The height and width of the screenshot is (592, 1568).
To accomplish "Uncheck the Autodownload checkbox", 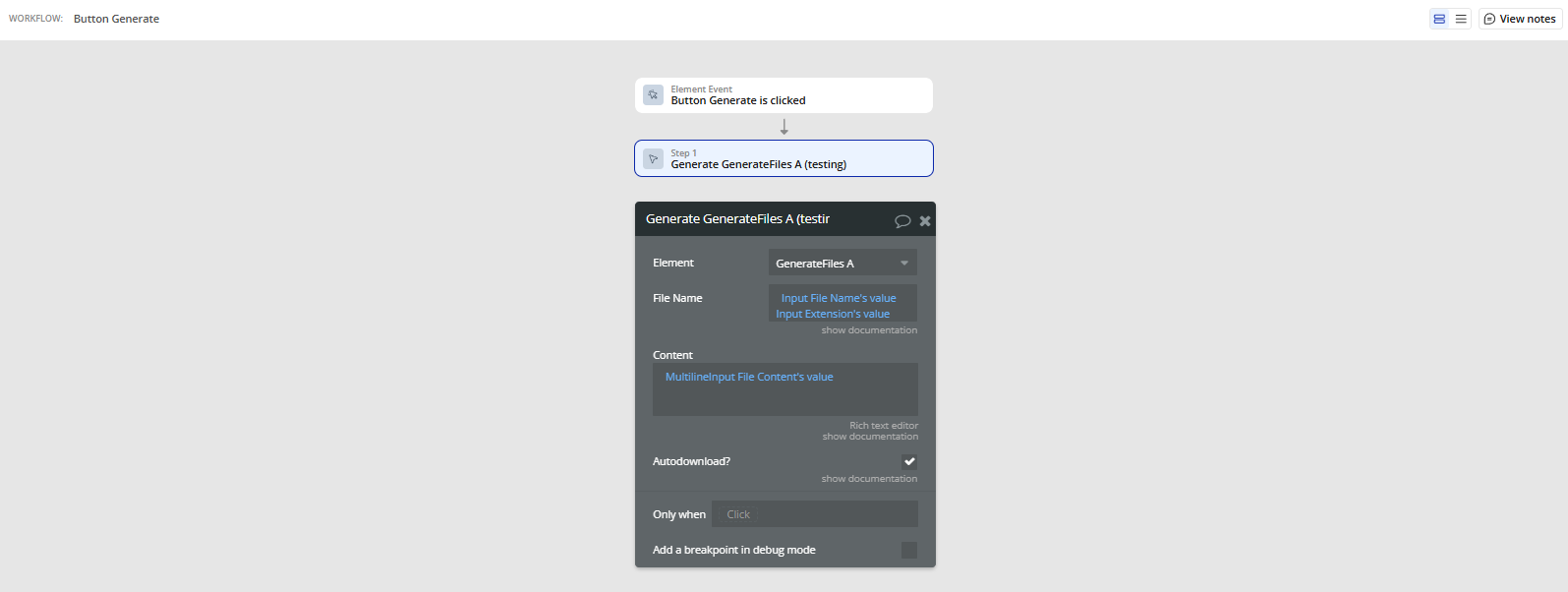I will [x=909, y=461].
